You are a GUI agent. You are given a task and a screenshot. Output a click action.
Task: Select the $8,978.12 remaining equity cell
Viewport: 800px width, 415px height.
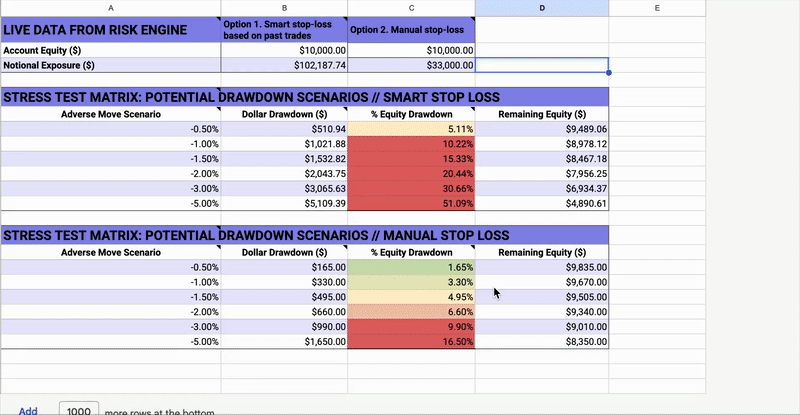[x=542, y=144]
